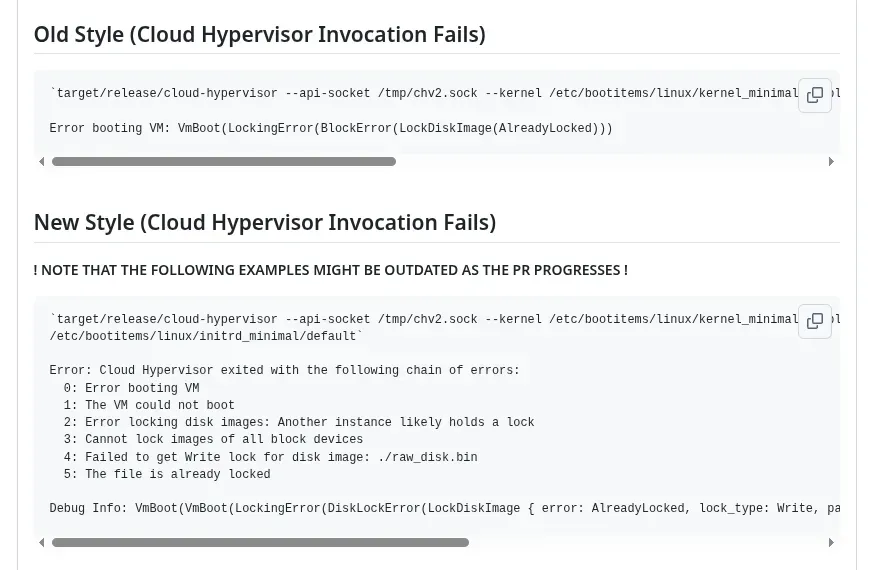Click error line 2 about locking disk images
The height and width of the screenshot is (570, 872).
click(299, 422)
